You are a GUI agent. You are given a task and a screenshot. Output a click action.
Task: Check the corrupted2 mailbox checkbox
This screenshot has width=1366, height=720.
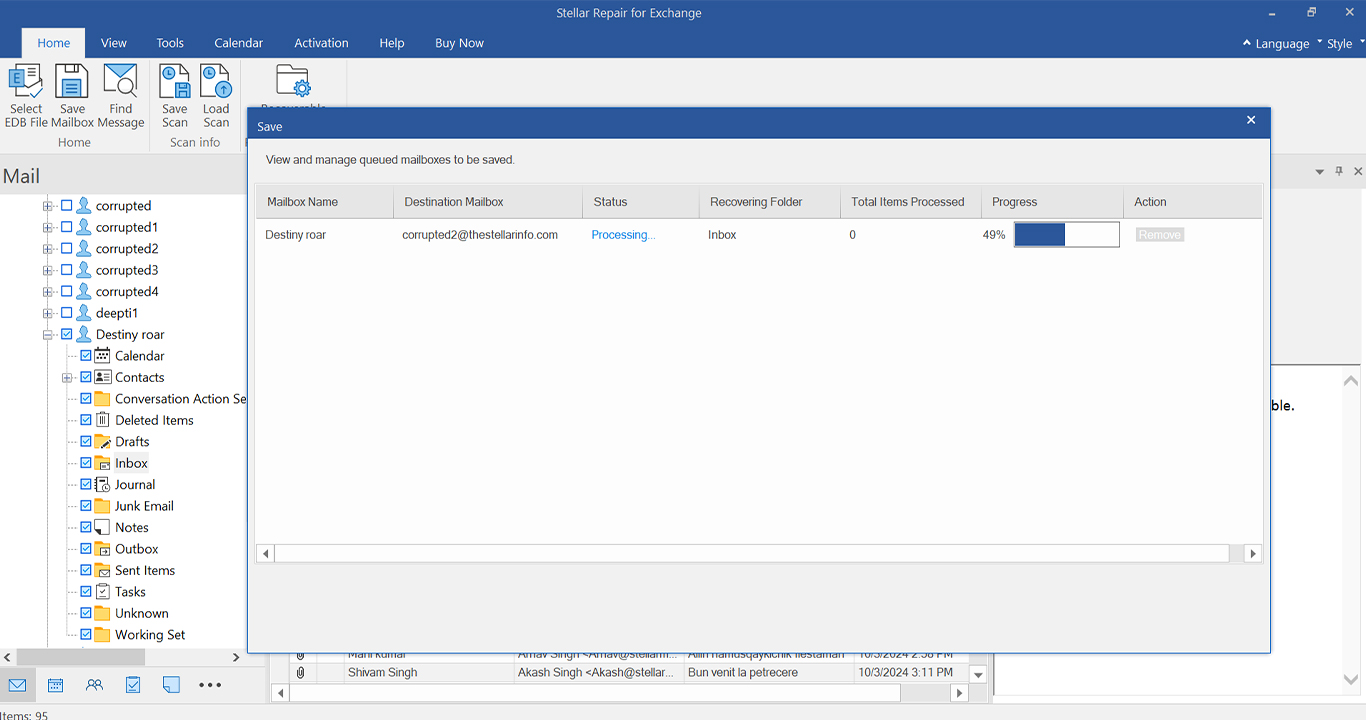[x=67, y=248]
